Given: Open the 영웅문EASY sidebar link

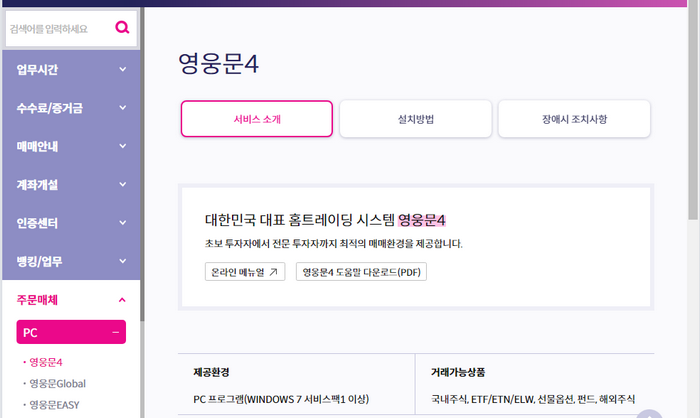Looking at the screenshot, I should point(54,405).
